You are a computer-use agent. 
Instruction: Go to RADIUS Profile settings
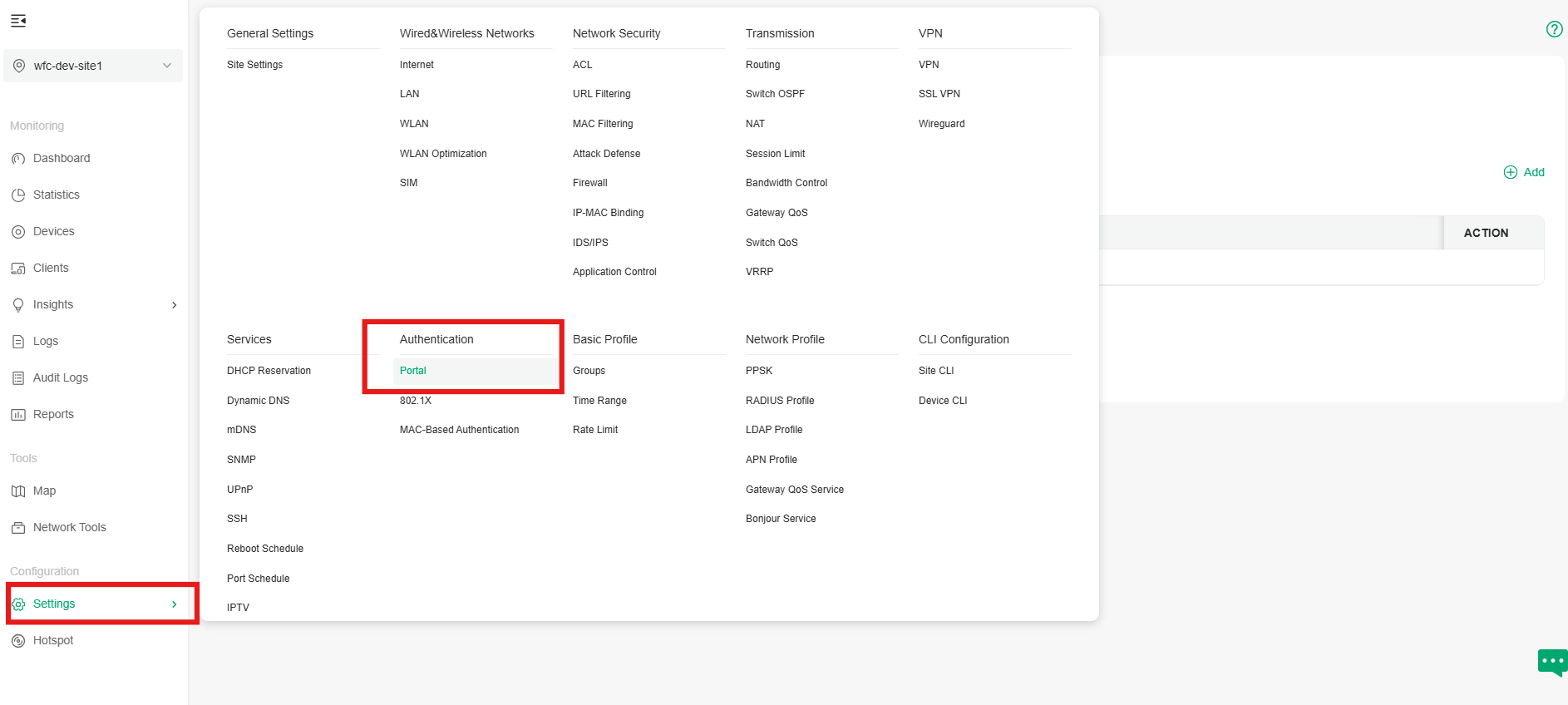pos(780,401)
